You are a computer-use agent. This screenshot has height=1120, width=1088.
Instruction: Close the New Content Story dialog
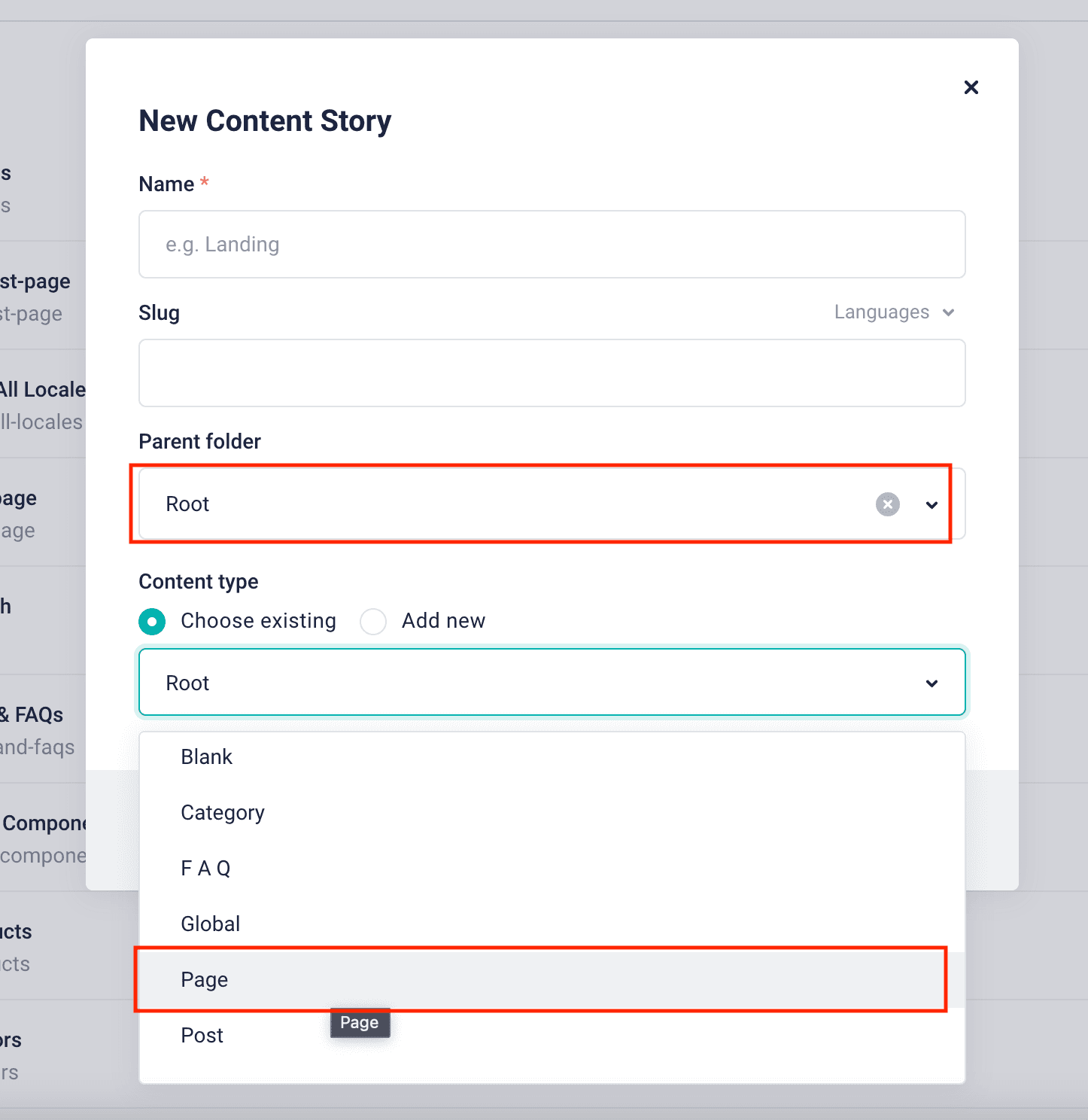click(971, 87)
